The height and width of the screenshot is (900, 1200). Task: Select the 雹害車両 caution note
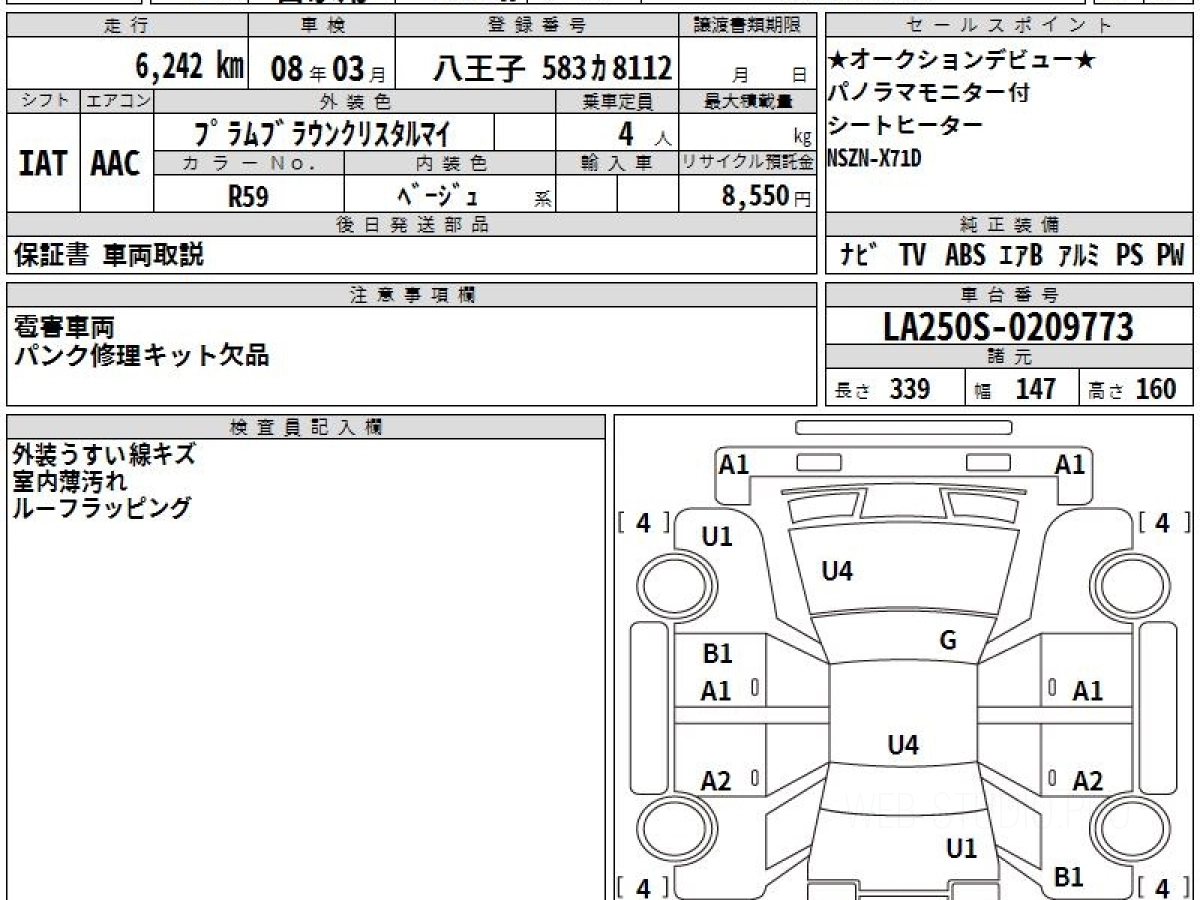tap(64, 326)
